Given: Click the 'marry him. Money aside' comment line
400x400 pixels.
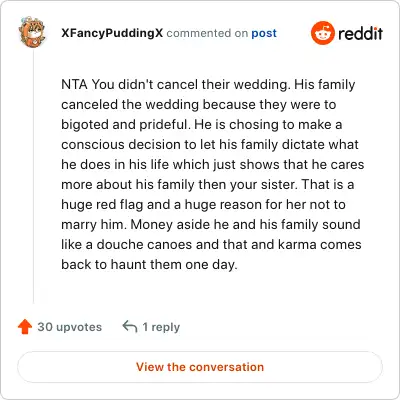Looking at the screenshot, I should pos(211,225).
